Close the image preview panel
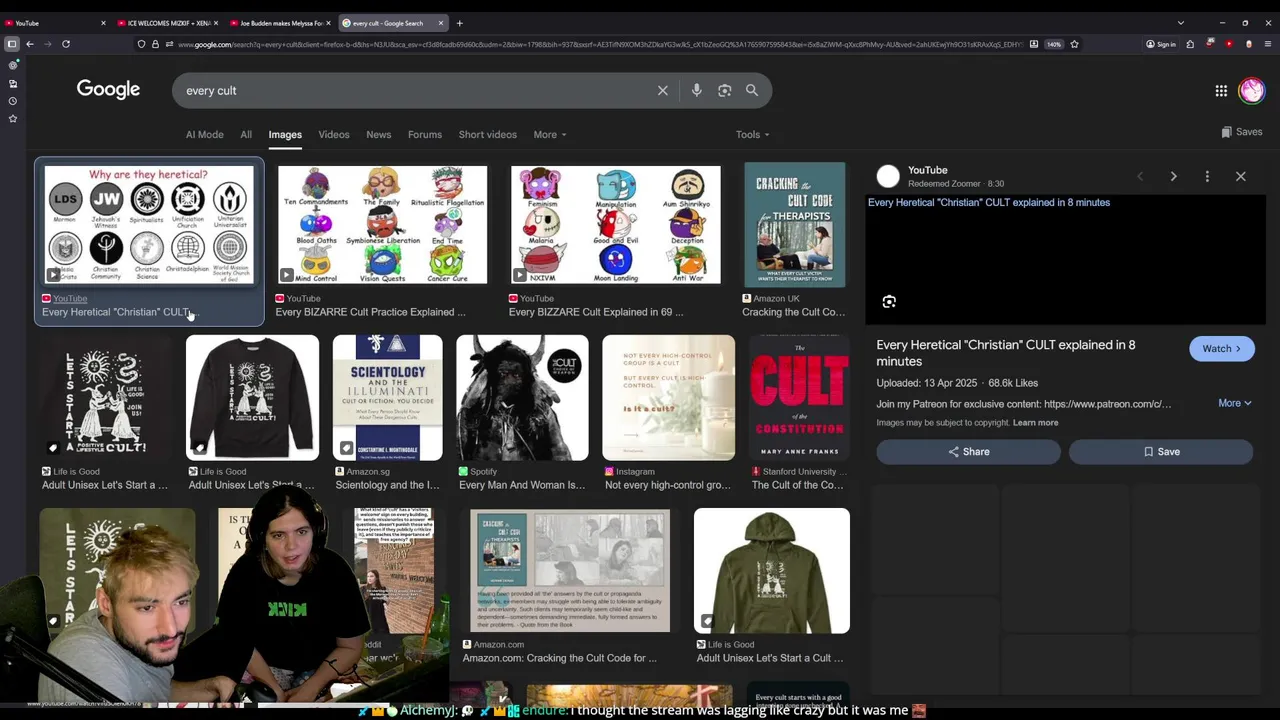Screen dimensions: 1280x720 point(1241,177)
